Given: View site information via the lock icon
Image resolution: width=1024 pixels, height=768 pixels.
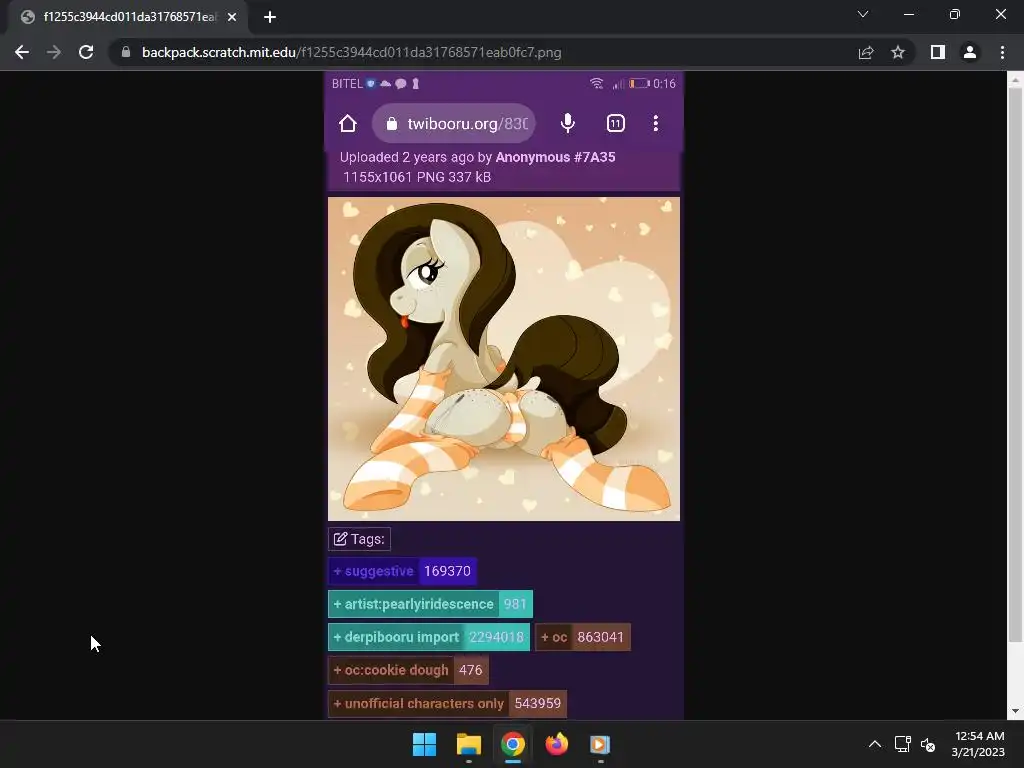Looking at the screenshot, I should coord(126,52).
